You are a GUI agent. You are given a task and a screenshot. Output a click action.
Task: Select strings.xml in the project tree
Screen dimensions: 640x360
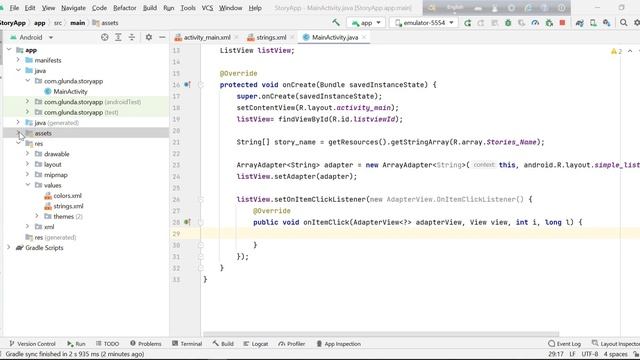coord(64,206)
